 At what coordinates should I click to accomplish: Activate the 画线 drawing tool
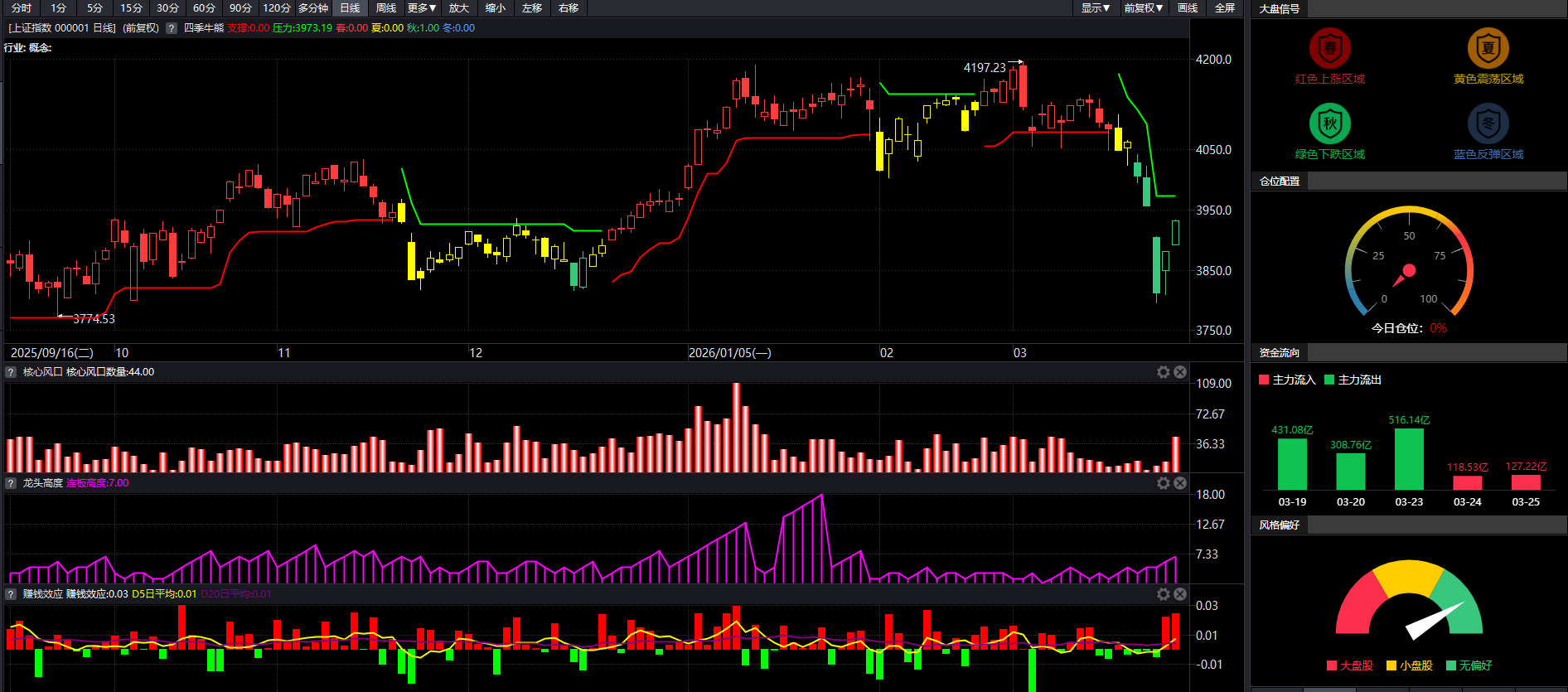(1188, 8)
